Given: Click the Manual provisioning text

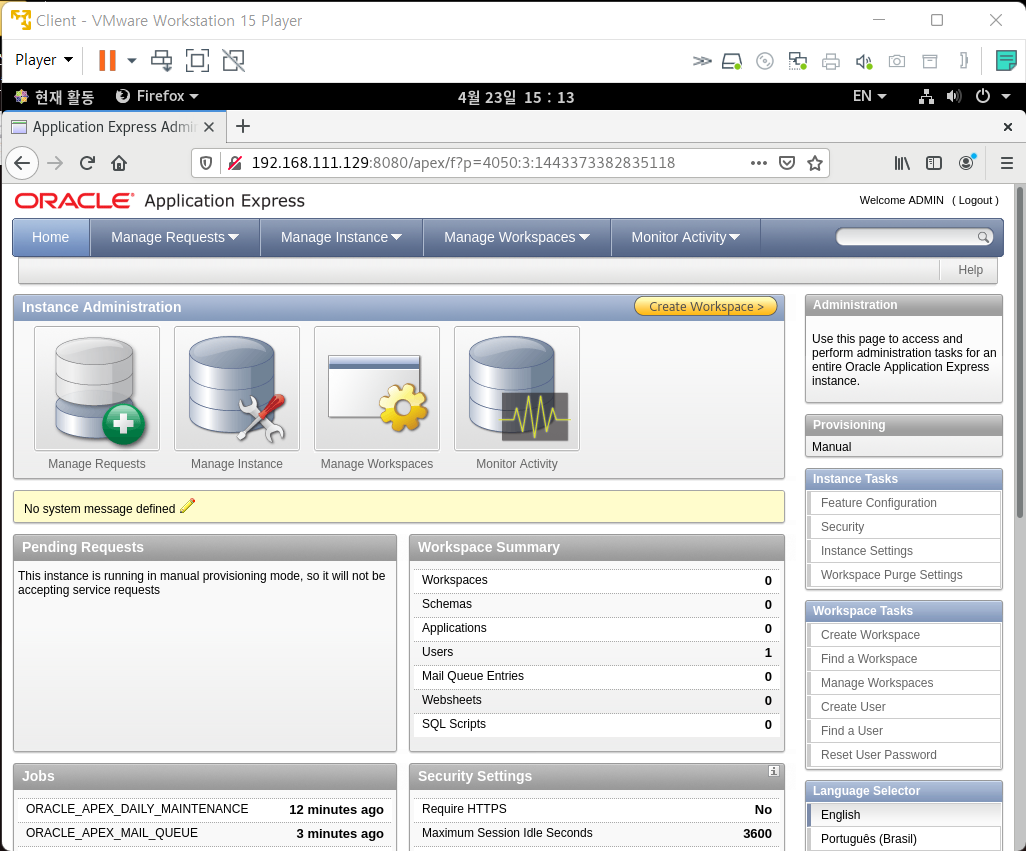Looking at the screenshot, I should 831,447.
